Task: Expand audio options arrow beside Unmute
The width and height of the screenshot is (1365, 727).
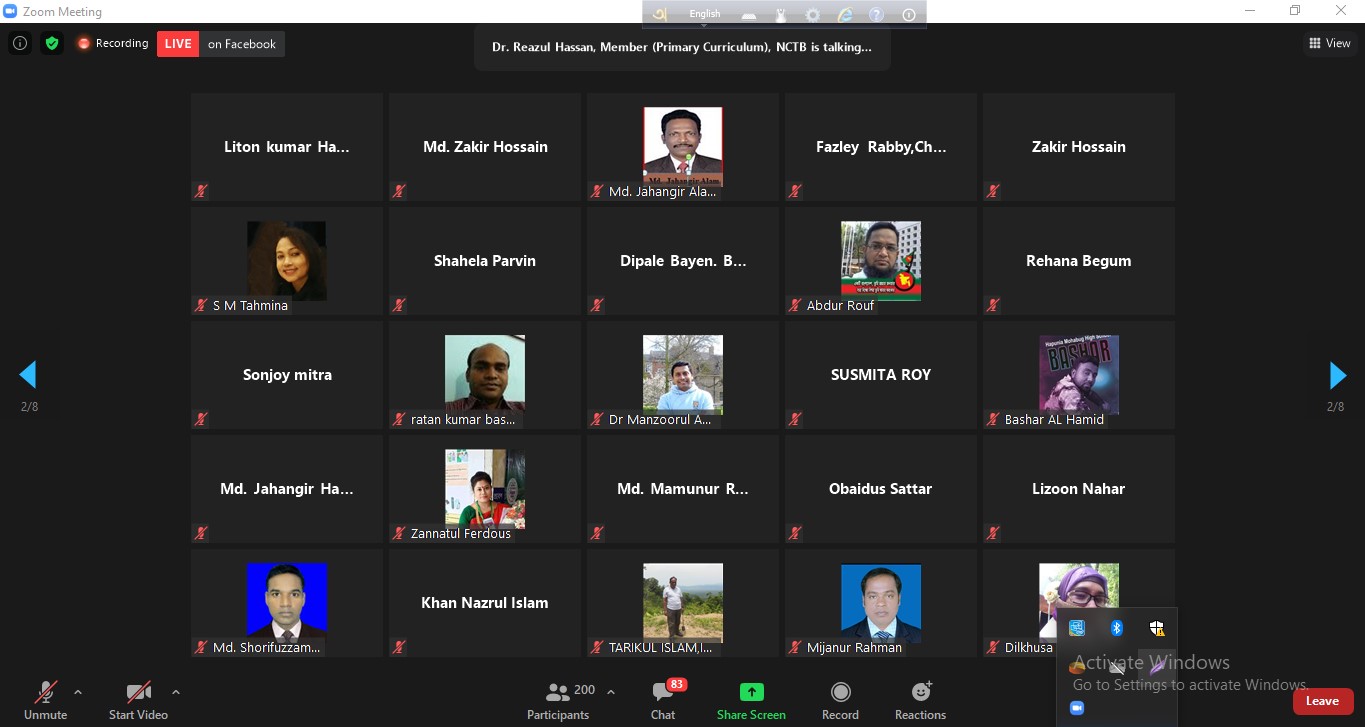Action: [x=78, y=692]
